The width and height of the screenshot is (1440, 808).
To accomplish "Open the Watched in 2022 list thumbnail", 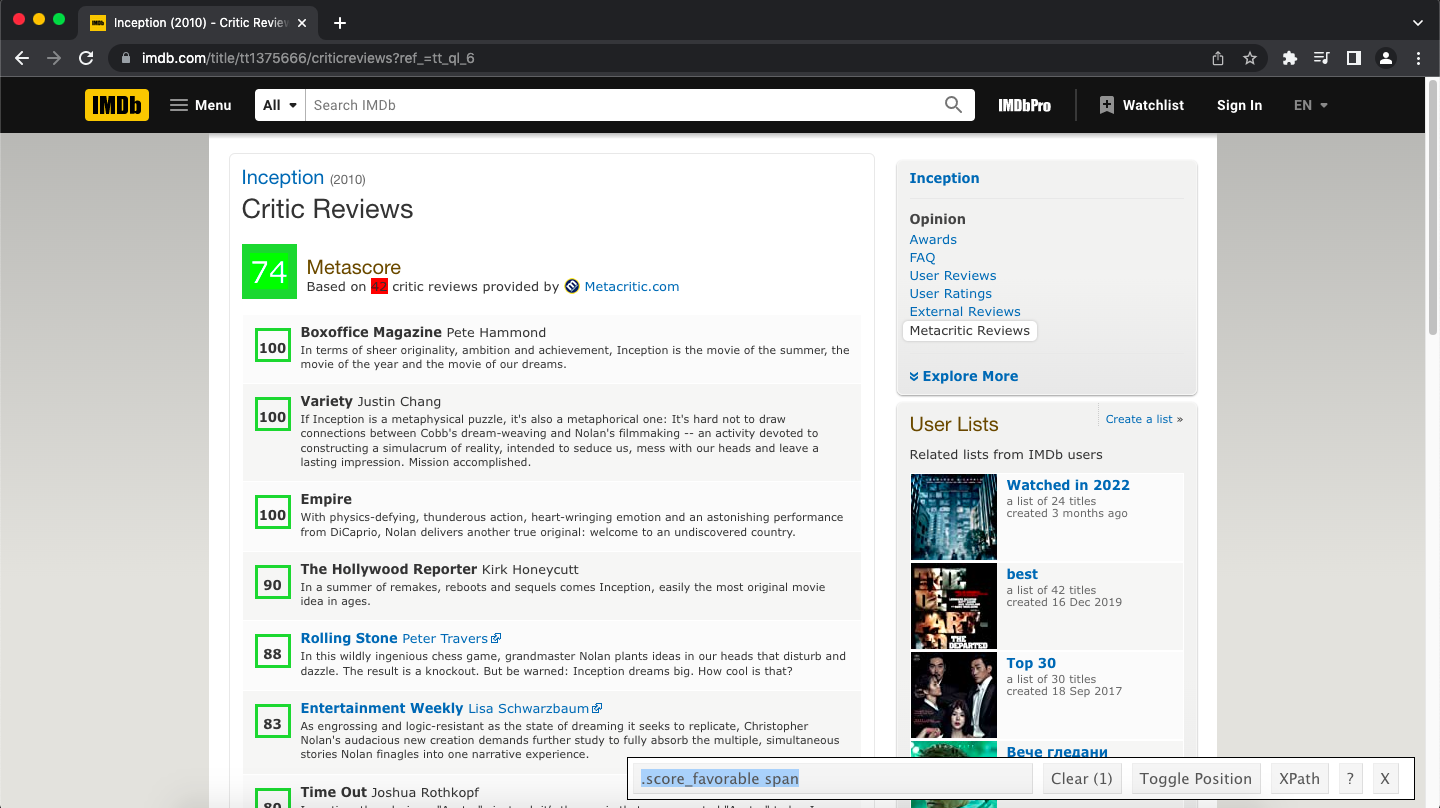I will [x=954, y=517].
